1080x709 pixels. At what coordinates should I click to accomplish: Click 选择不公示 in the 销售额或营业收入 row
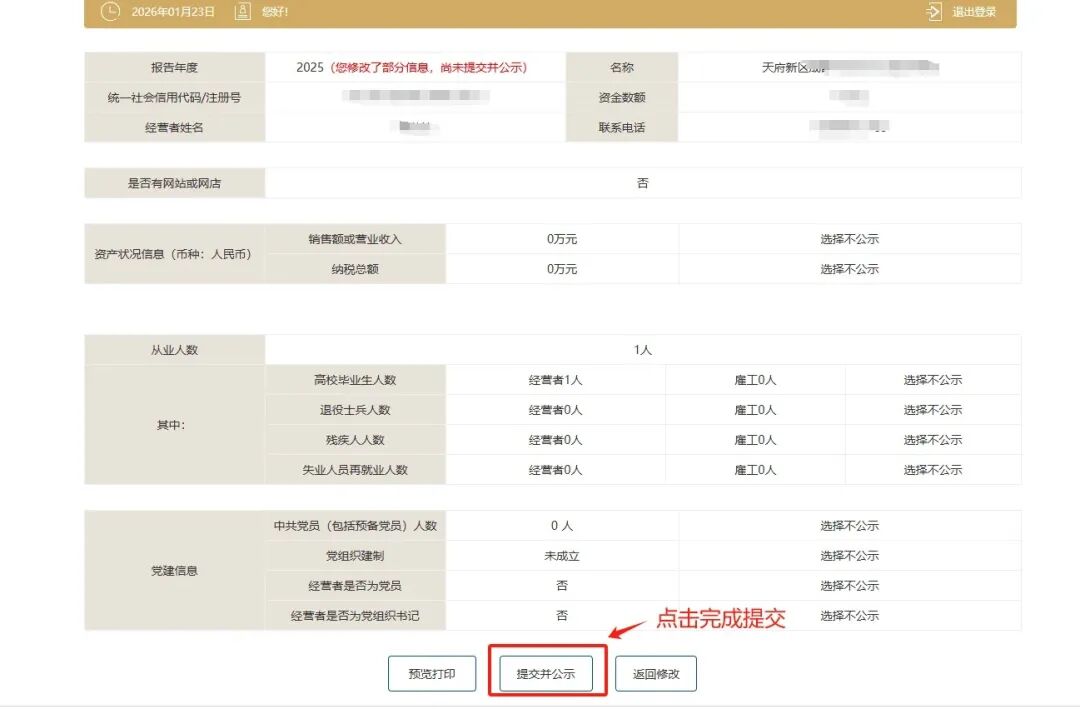point(849,239)
